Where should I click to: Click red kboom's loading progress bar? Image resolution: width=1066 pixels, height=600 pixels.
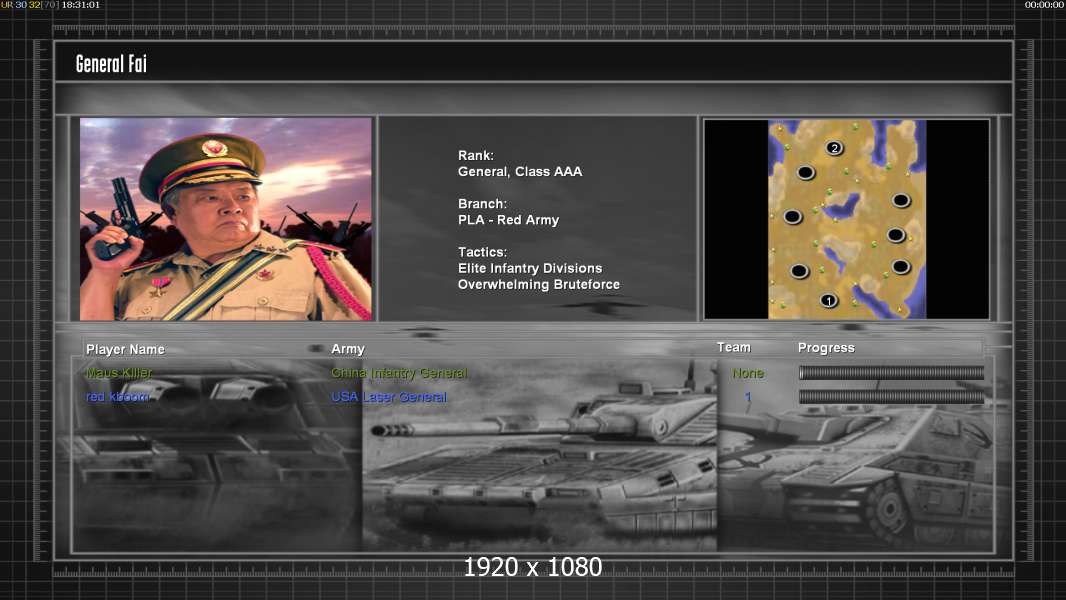point(891,396)
